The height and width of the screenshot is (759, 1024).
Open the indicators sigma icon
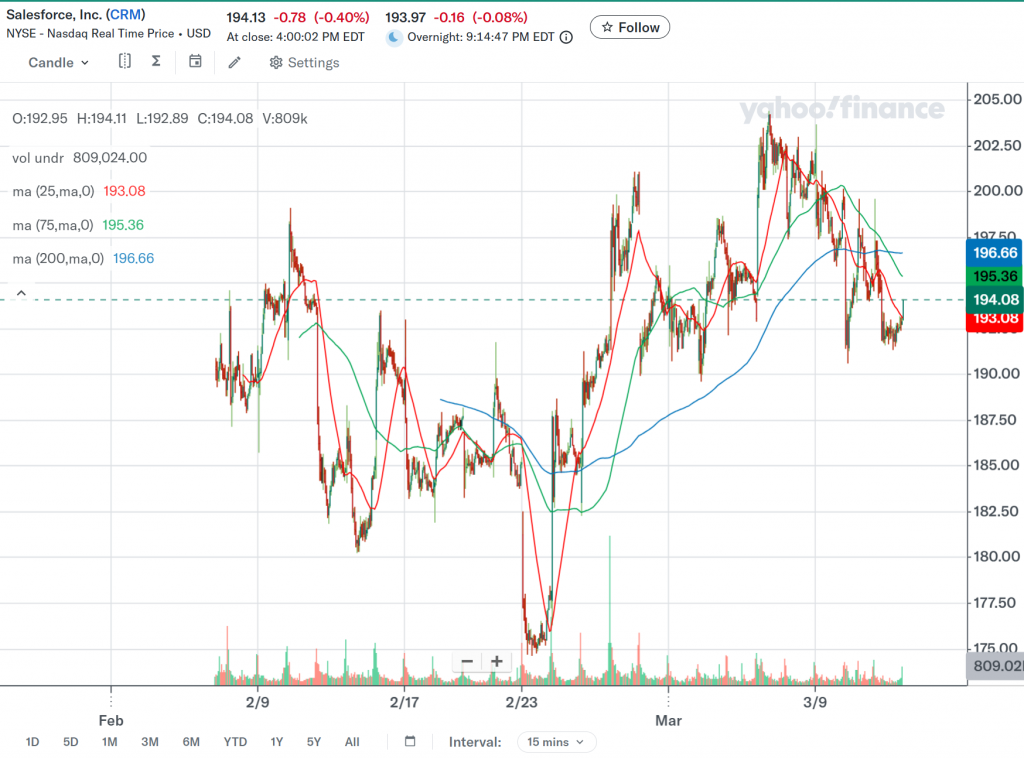pyautogui.click(x=156, y=62)
